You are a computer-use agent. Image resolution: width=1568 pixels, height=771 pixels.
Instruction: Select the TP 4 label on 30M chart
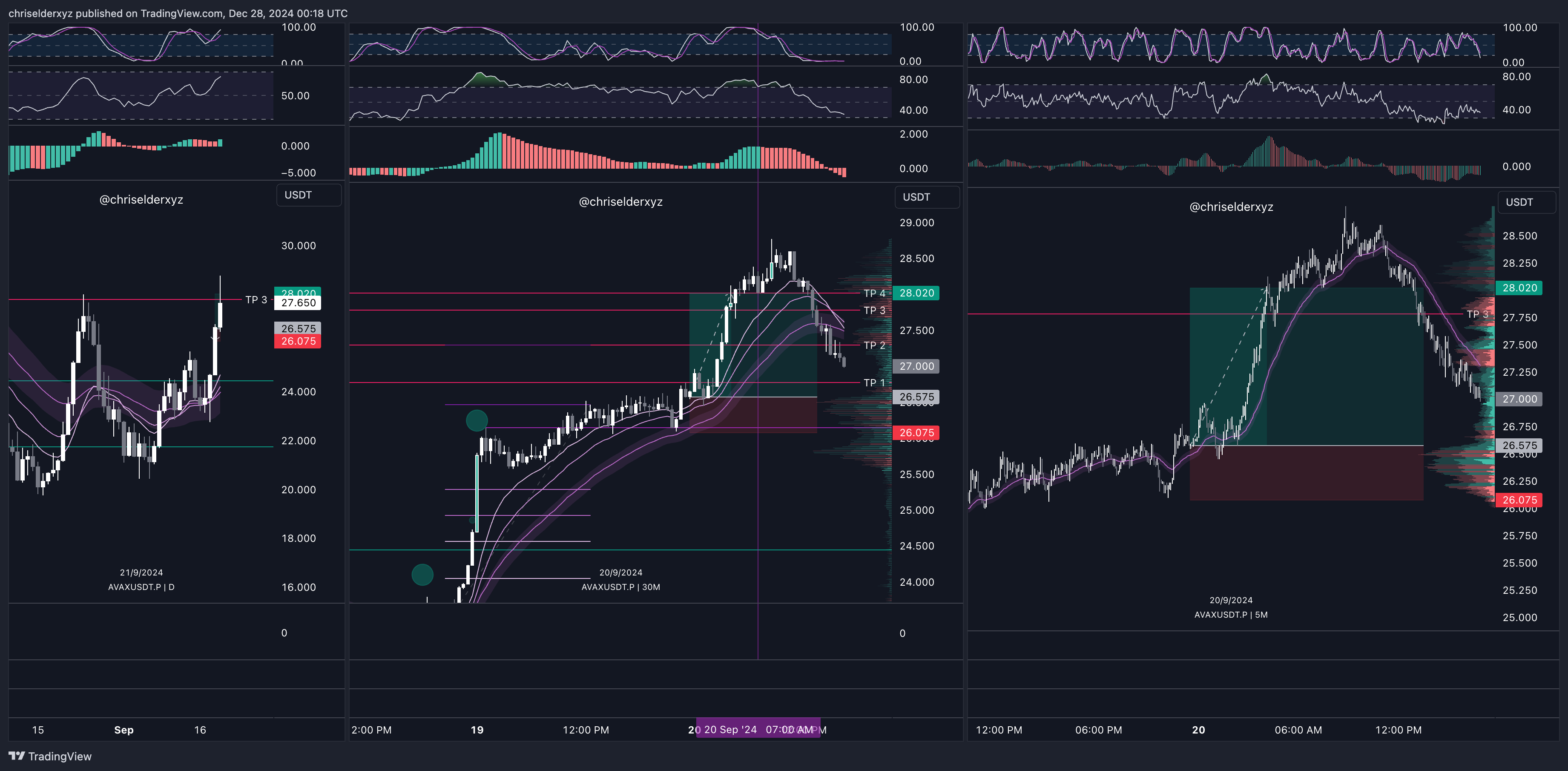click(x=874, y=293)
